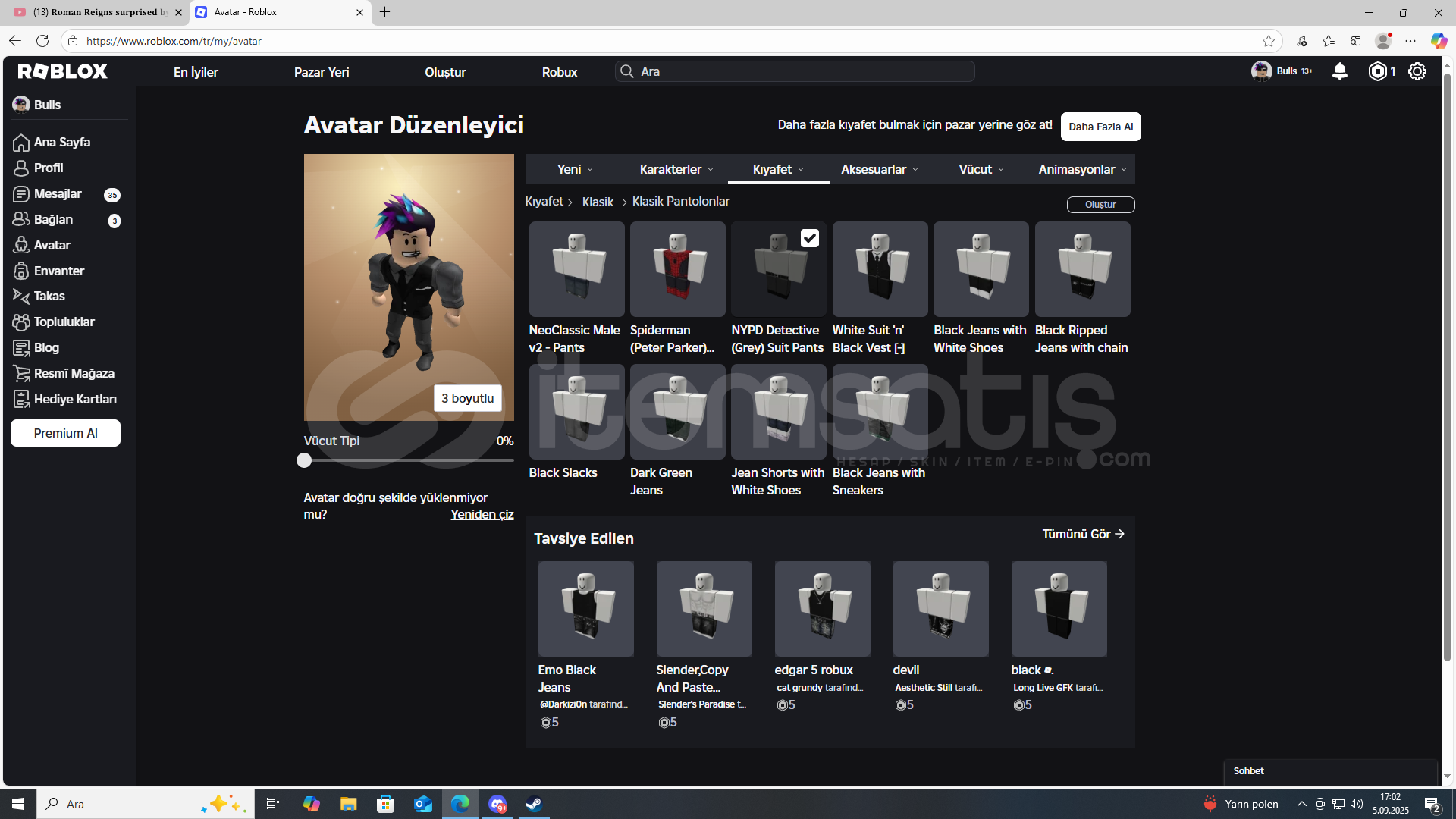This screenshot has width=1456, height=819.
Task: Select Spiderman (Peter Parker) pants thumbnail
Action: pos(677,269)
